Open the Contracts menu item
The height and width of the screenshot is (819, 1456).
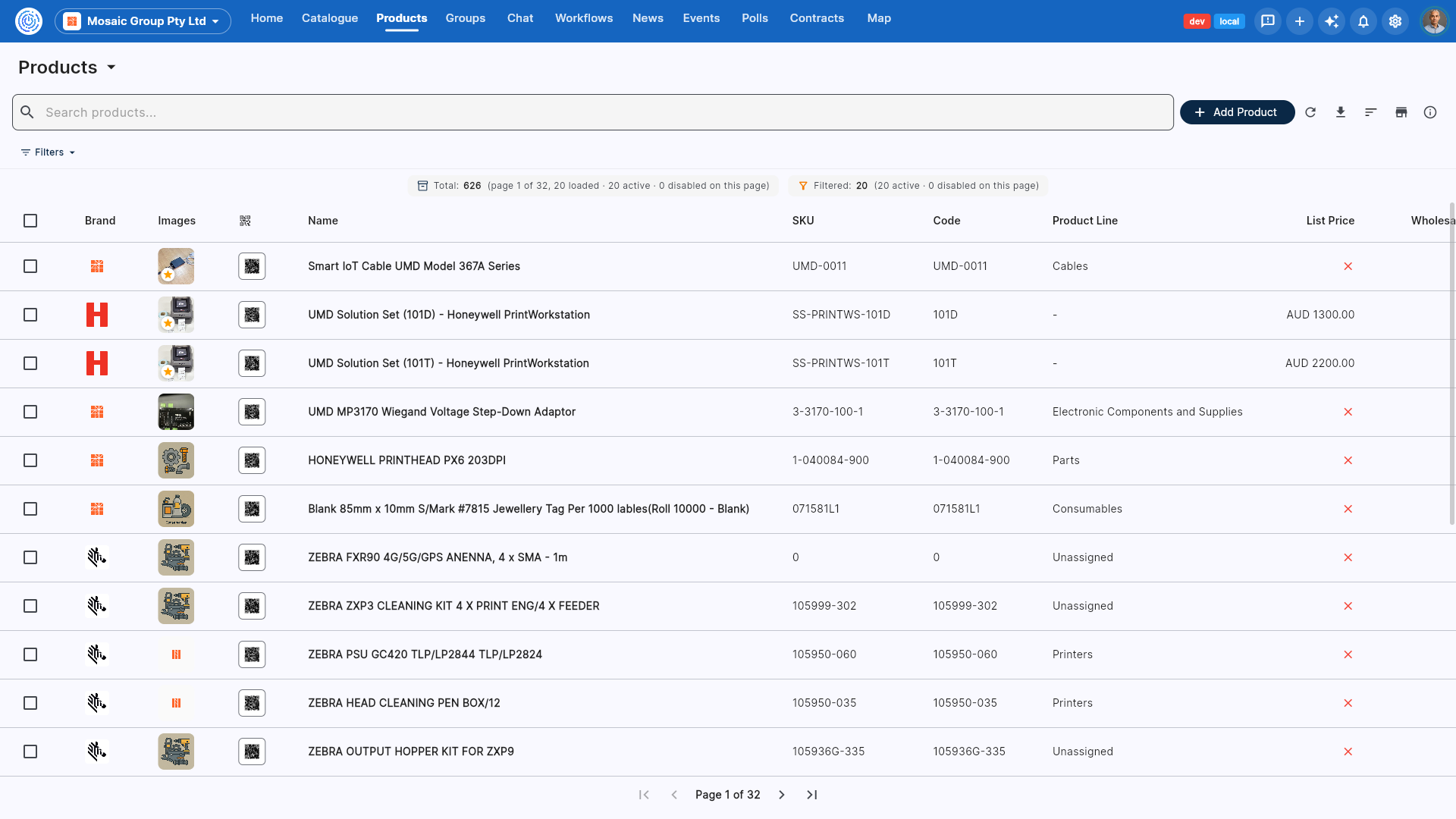tap(817, 18)
